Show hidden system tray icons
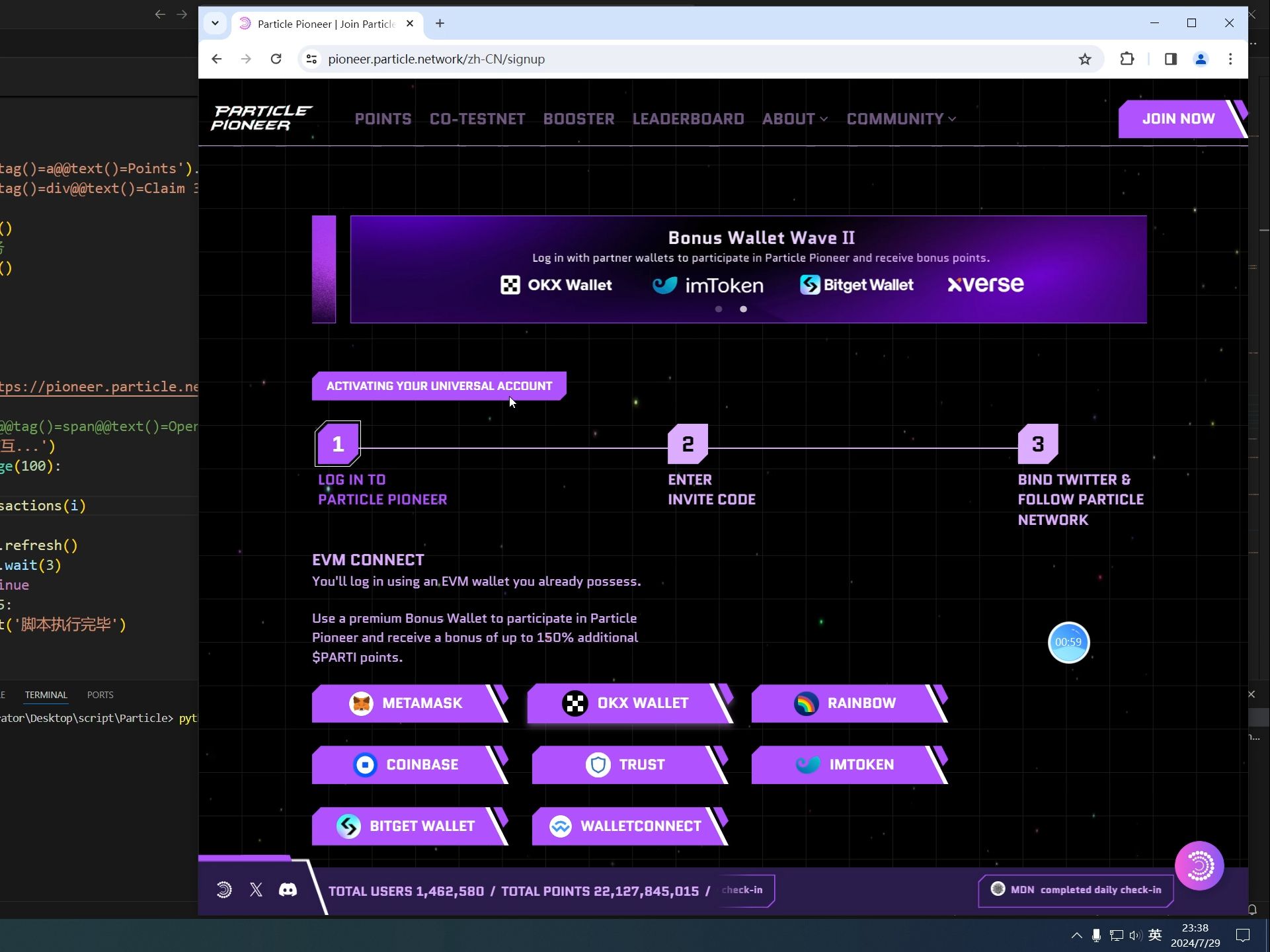 (1077, 935)
